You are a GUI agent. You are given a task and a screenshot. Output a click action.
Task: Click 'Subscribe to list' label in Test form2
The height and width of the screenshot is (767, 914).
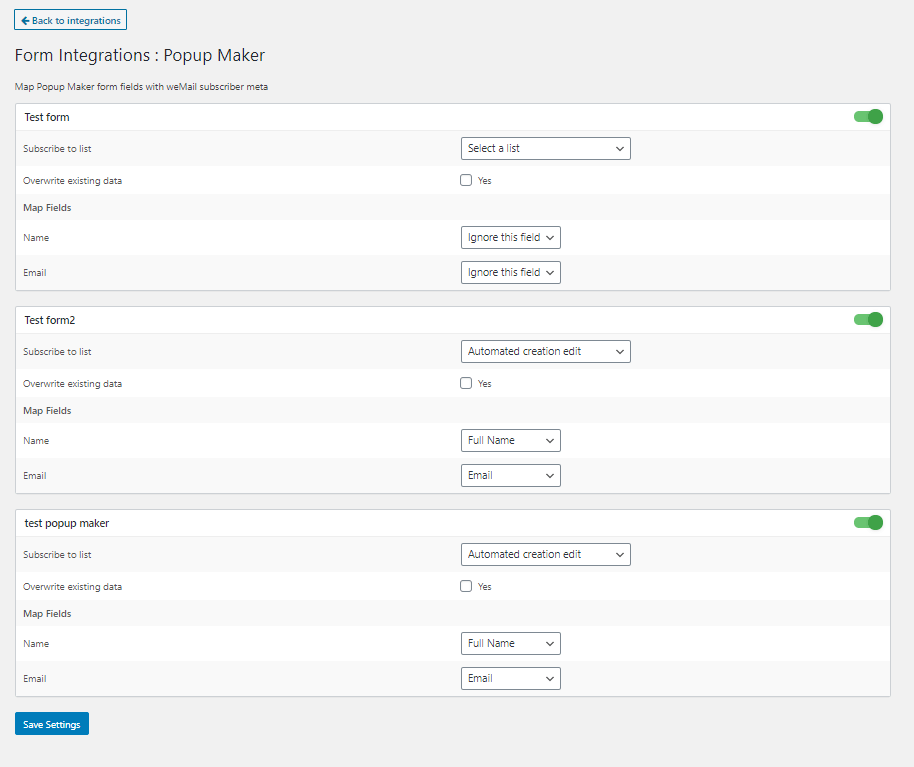57,351
